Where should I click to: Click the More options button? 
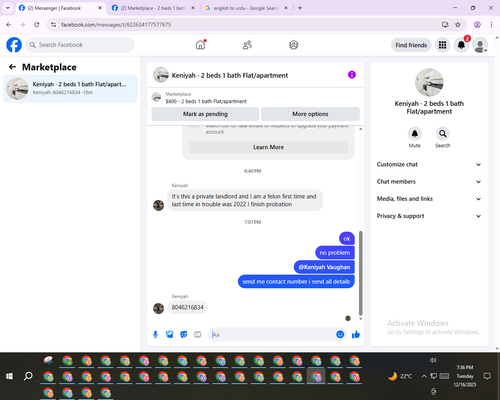[310, 114]
